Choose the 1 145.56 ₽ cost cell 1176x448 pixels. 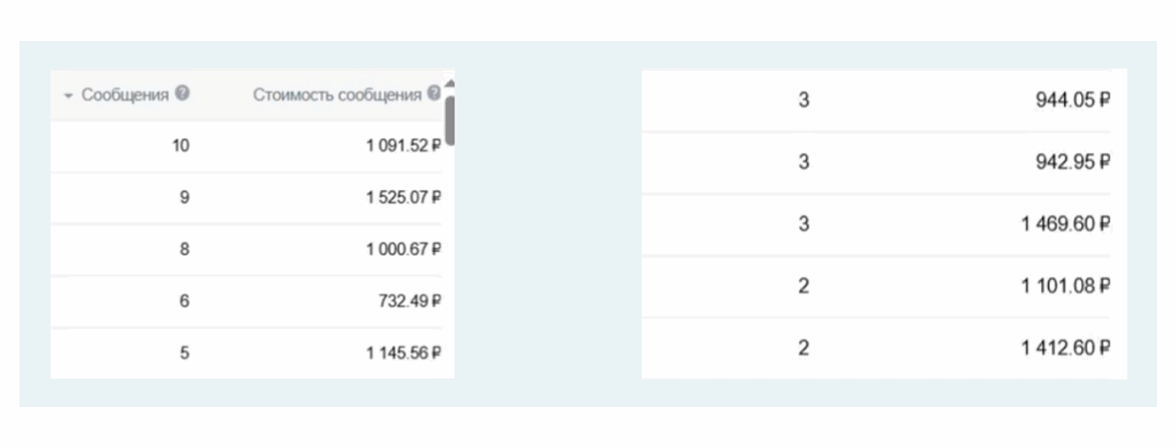[x=403, y=353]
